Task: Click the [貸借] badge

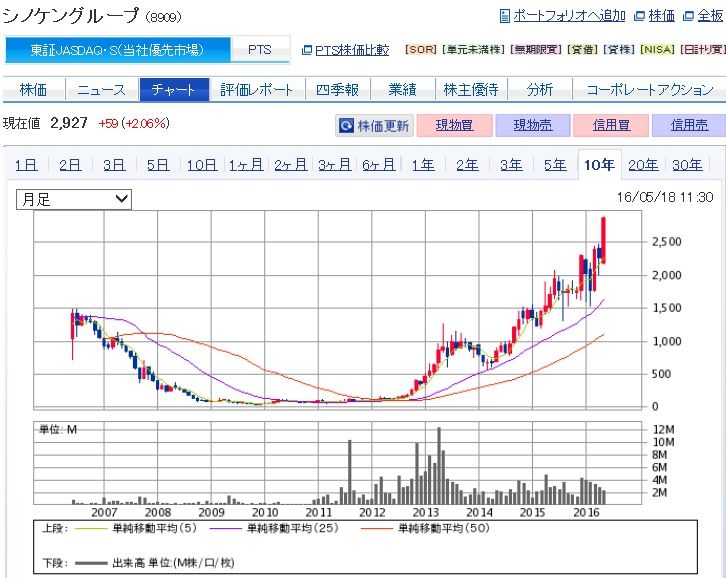Action: (x=583, y=50)
